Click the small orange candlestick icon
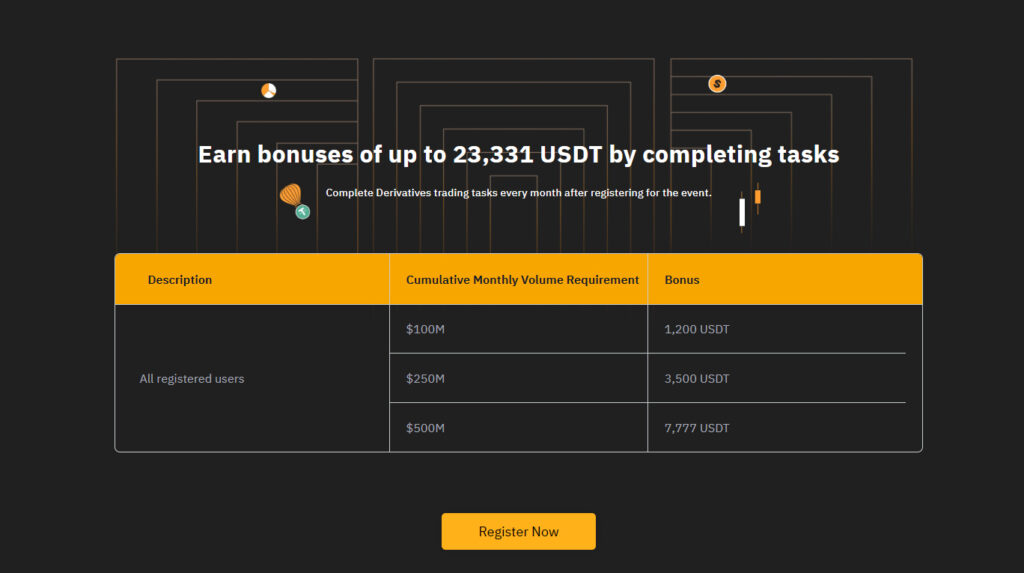Image resolution: width=1024 pixels, height=573 pixels. (x=758, y=197)
